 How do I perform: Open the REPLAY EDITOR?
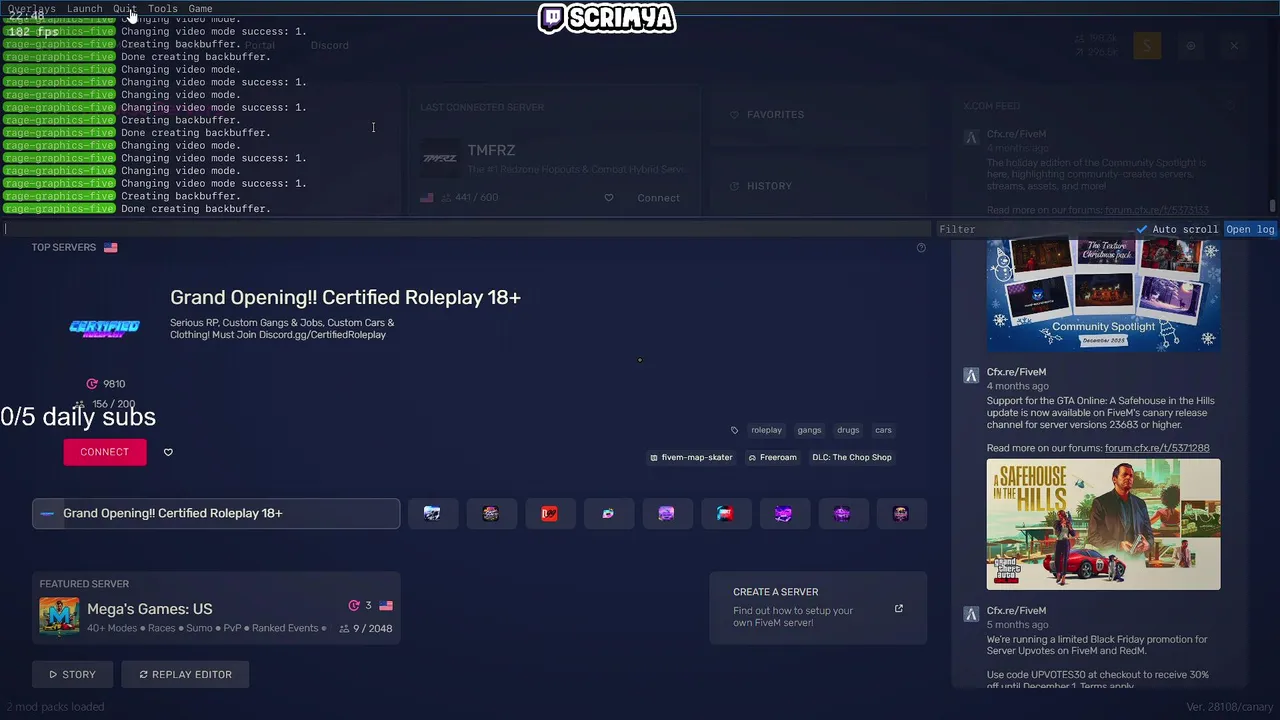pos(185,674)
